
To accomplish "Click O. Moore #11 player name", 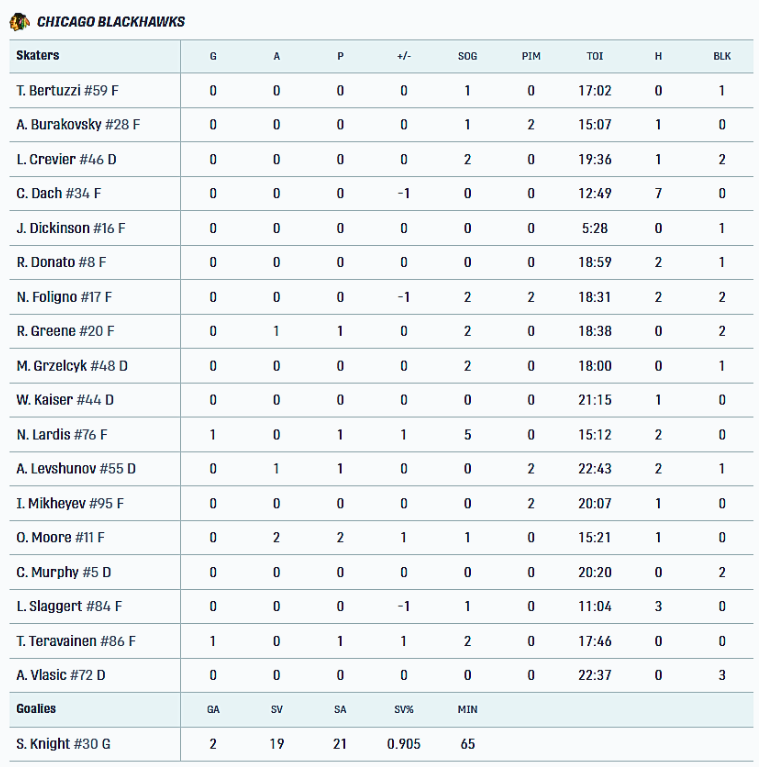I will coord(60,538).
